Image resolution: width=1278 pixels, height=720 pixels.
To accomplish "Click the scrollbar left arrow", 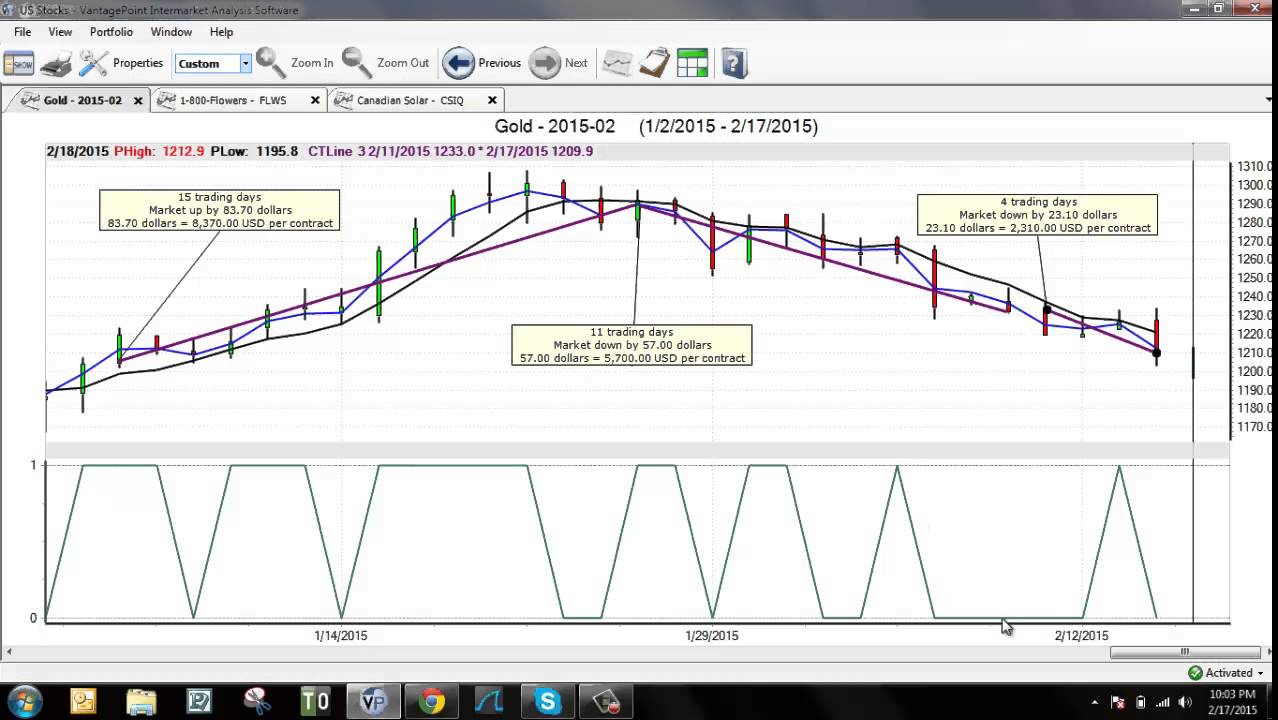I will click(9, 652).
